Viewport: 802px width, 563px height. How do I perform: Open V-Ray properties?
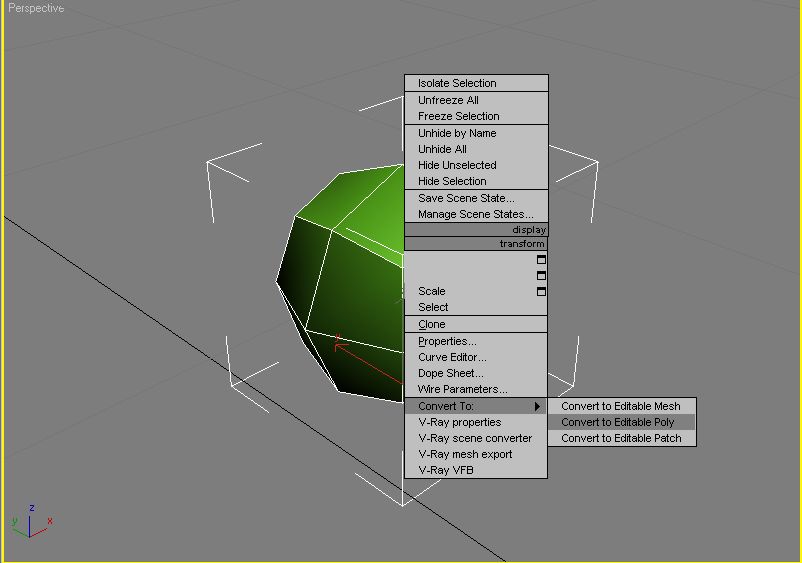[x=476, y=422]
